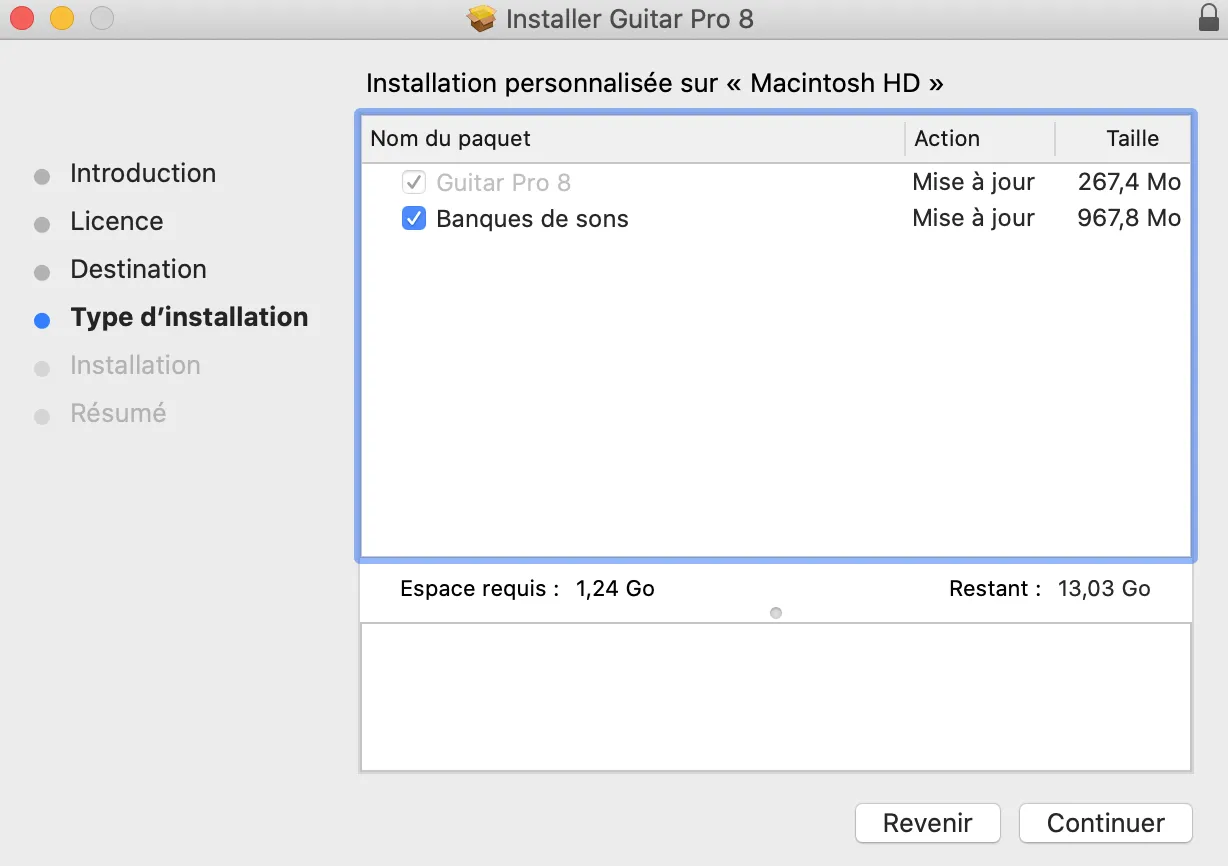Uncheck the Banques de sons checkbox

(414, 218)
